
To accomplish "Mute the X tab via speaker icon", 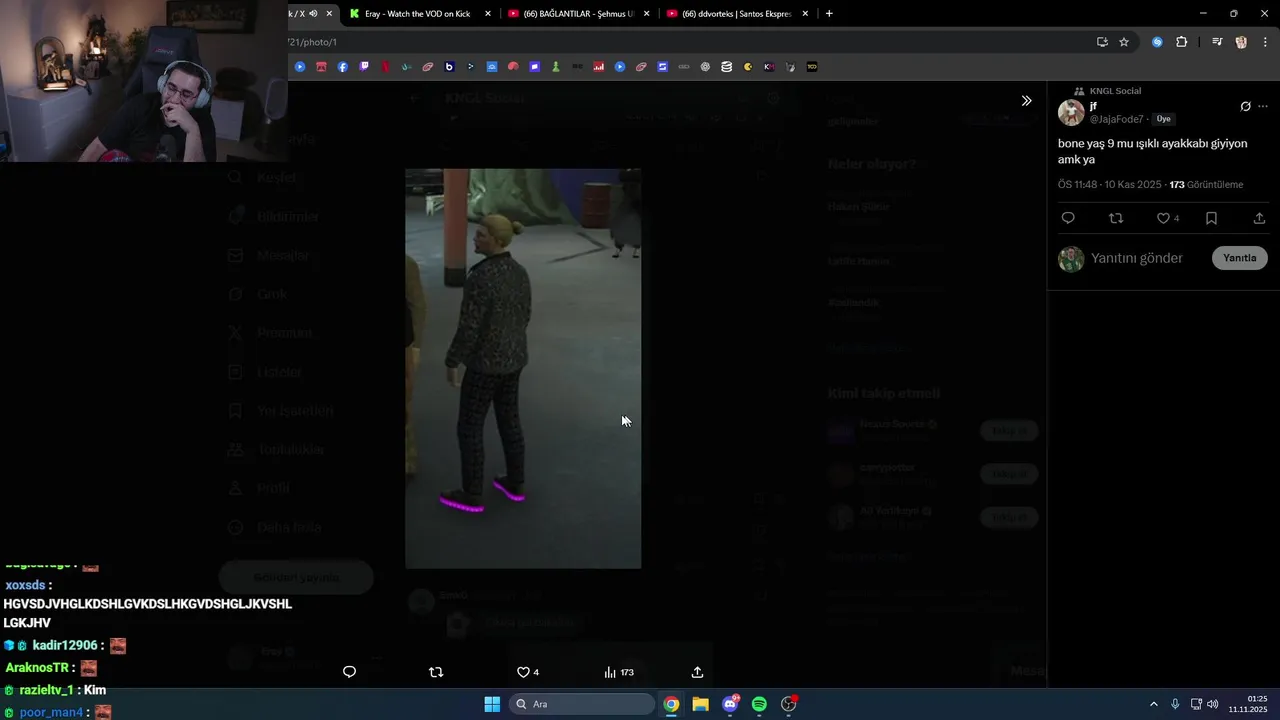I will (313, 14).
